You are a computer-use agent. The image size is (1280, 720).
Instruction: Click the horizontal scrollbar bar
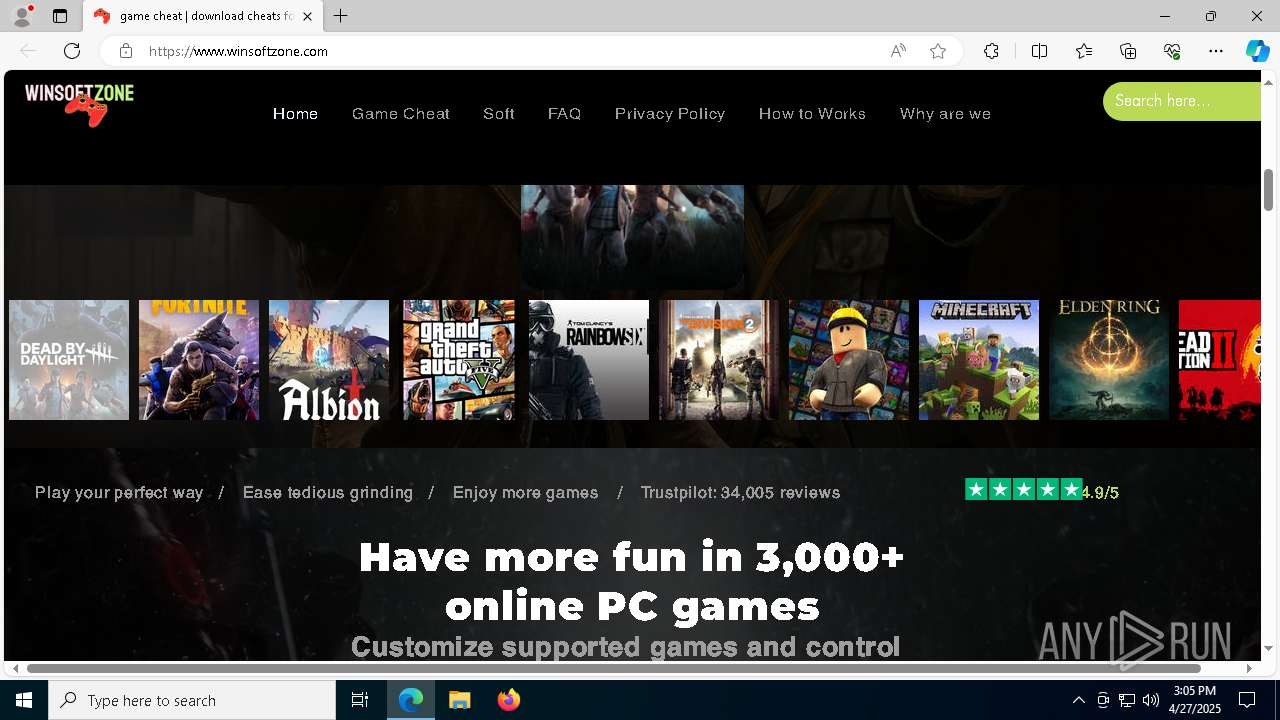pyautogui.click(x=614, y=668)
